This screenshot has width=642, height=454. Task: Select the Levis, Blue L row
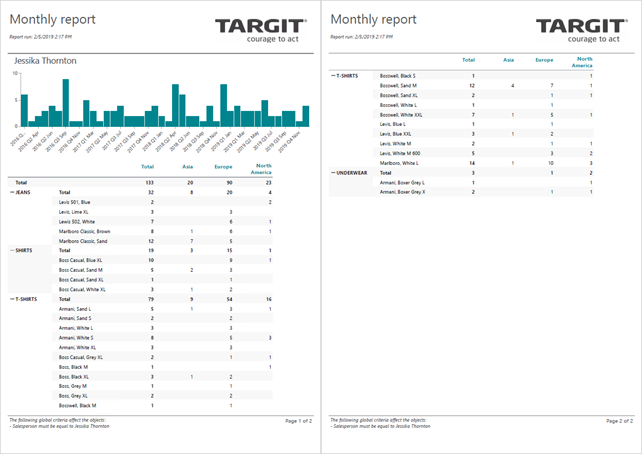point(483,124)
